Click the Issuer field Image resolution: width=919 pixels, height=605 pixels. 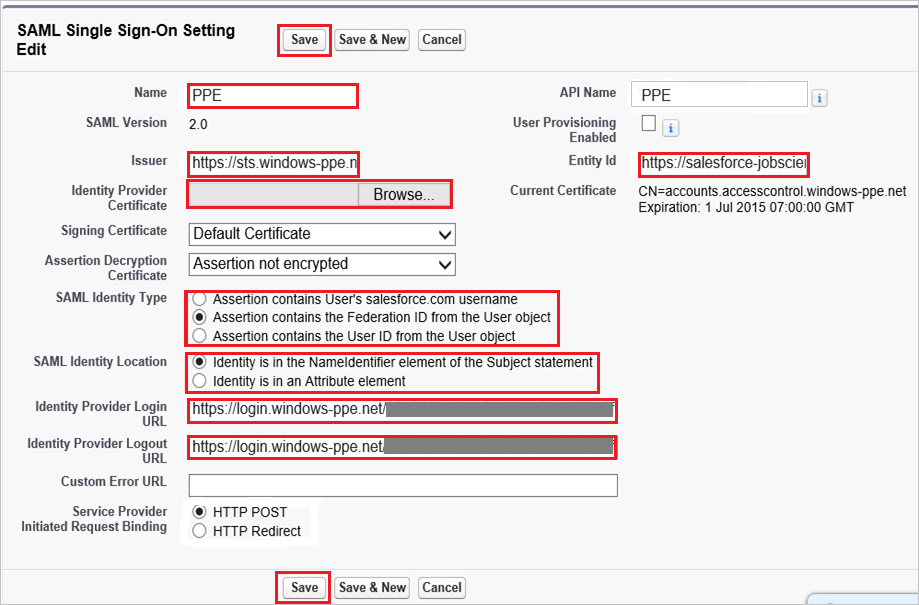coord(270,161)
